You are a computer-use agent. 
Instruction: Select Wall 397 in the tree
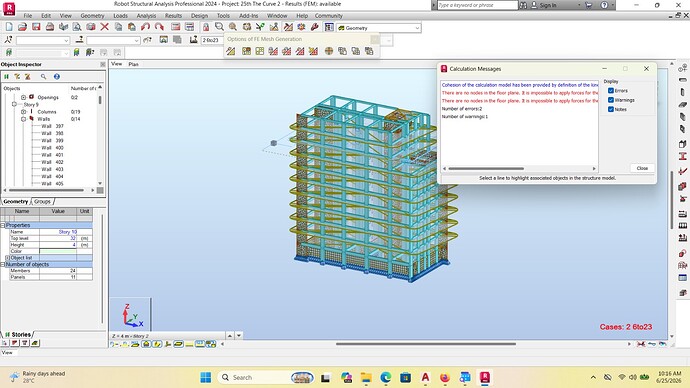(52, 126)
